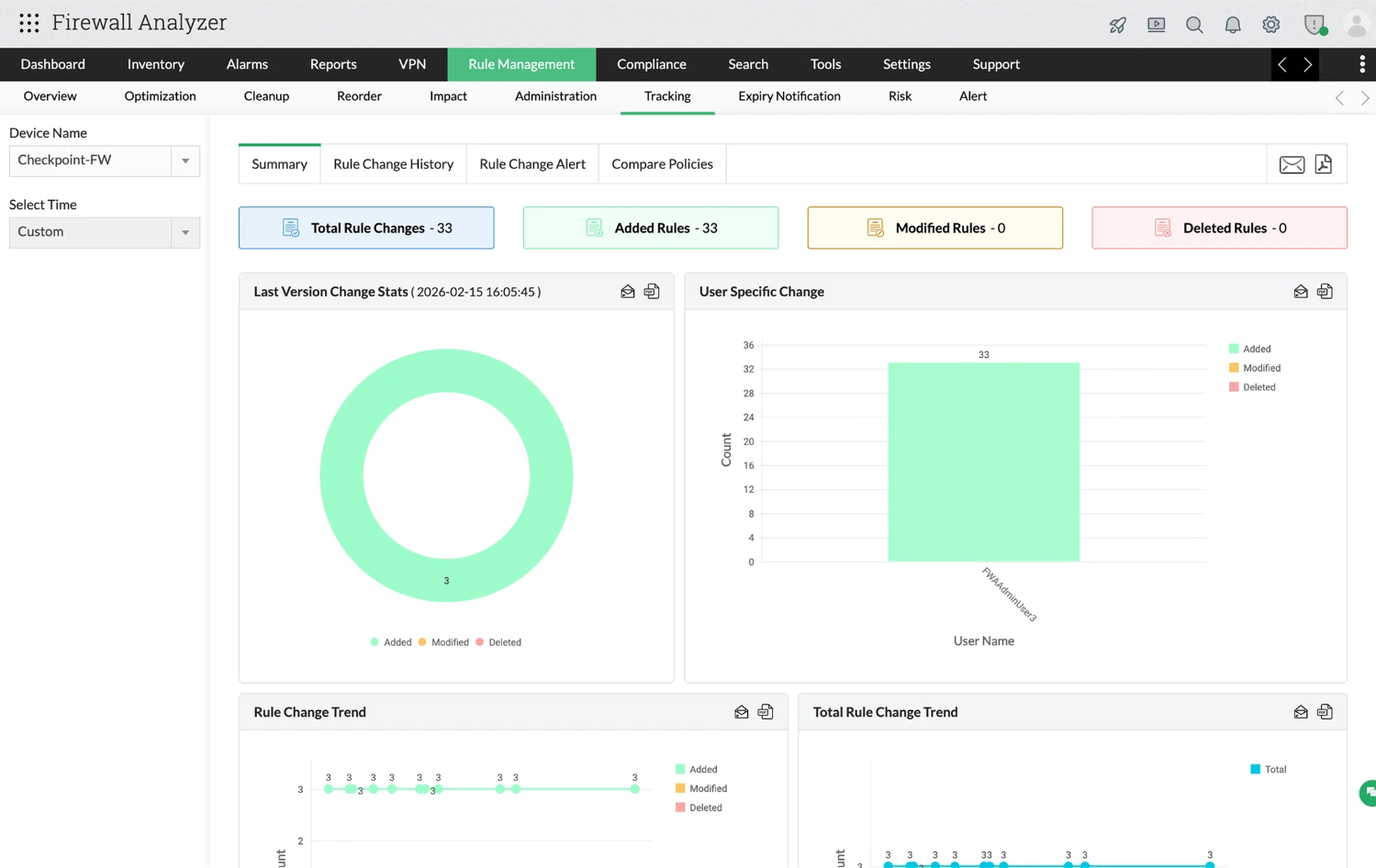The height and width of the screenshot is (868, 1376).
Task: Open the Device Name Checkpoint-FW dropdown
Action: [x=105, y=161]
